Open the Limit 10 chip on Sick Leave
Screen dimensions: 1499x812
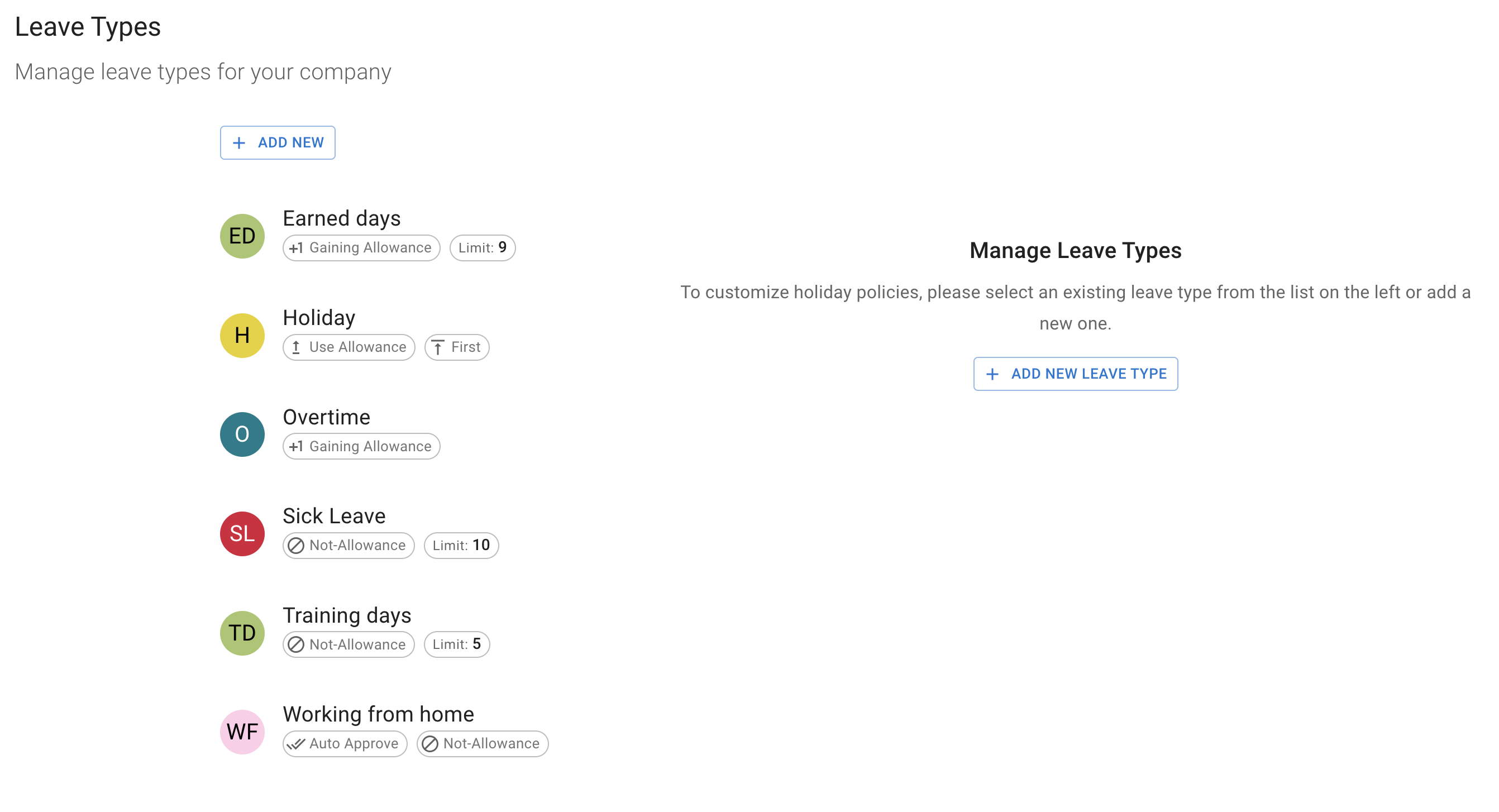click(x=461, y=545)
